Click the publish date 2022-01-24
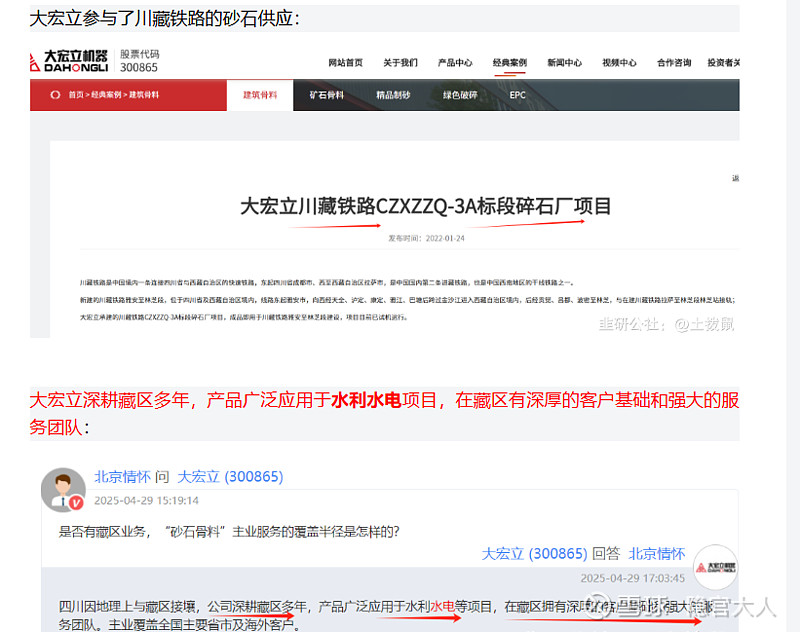The height and width of the screenshot is (632, 800). (445, 238)
